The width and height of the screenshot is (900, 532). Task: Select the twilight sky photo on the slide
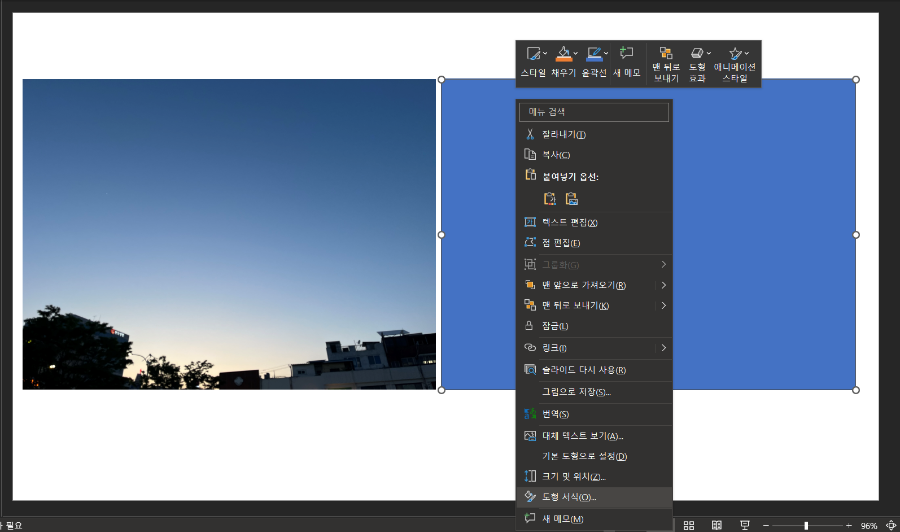pyautogui.click(x=229, y=234)
